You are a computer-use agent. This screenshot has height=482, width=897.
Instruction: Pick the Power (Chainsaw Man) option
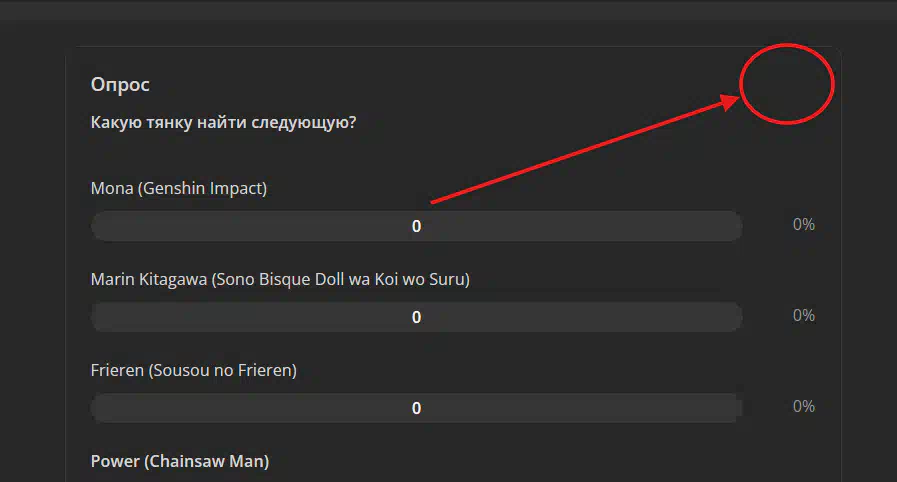(180, 461)
